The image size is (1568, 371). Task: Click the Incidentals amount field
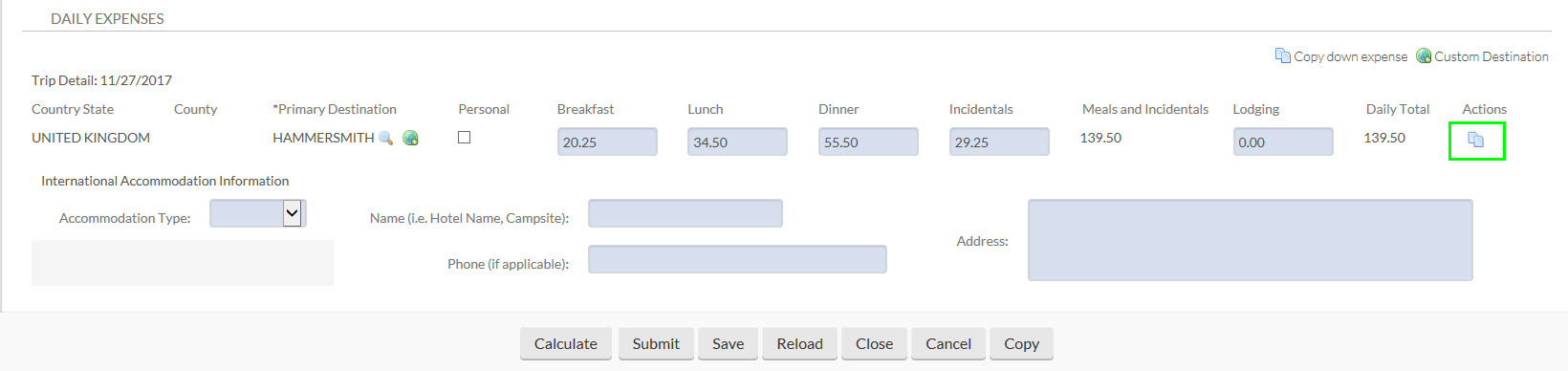999,142
